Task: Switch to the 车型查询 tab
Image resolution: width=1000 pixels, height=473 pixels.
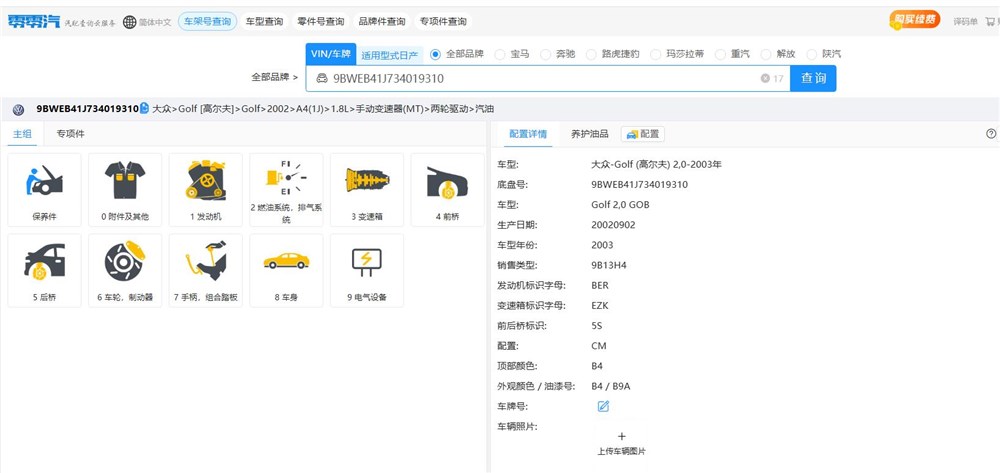Action: [x=265, y=22]
